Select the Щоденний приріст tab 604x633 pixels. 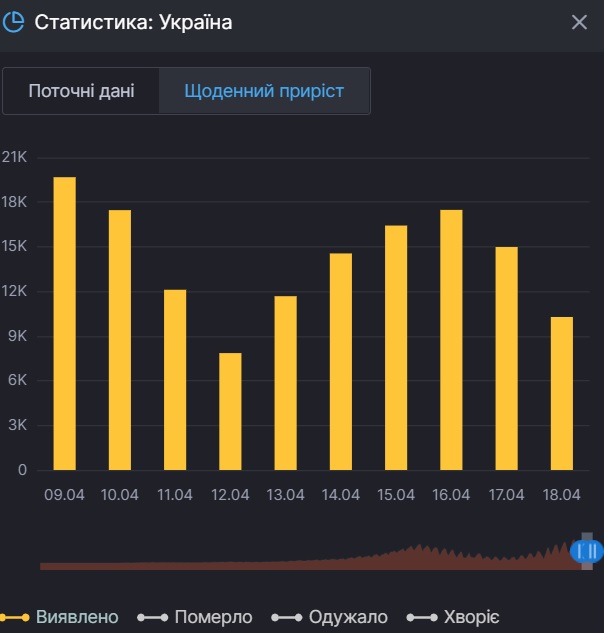(x=264, y=91)
